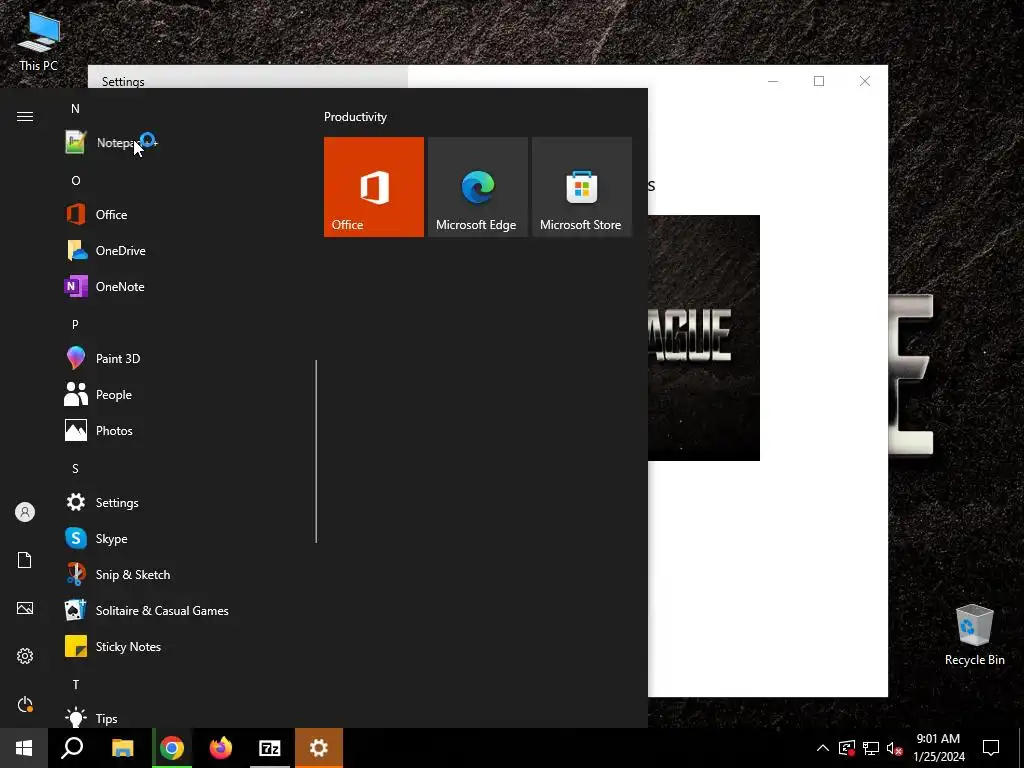
Task: Open File Explorer from taskbar
Action: click(x=122, y=748)
